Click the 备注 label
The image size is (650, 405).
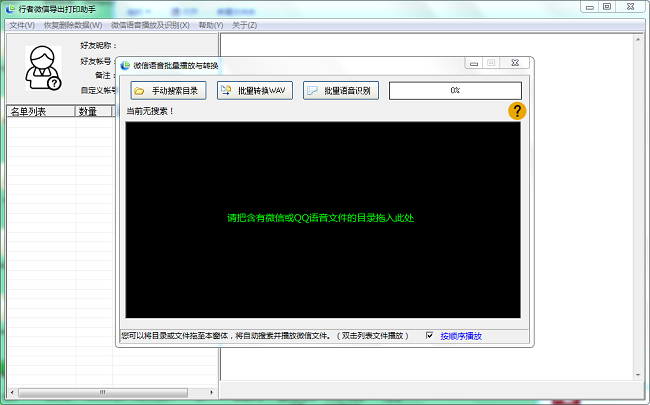105,75
